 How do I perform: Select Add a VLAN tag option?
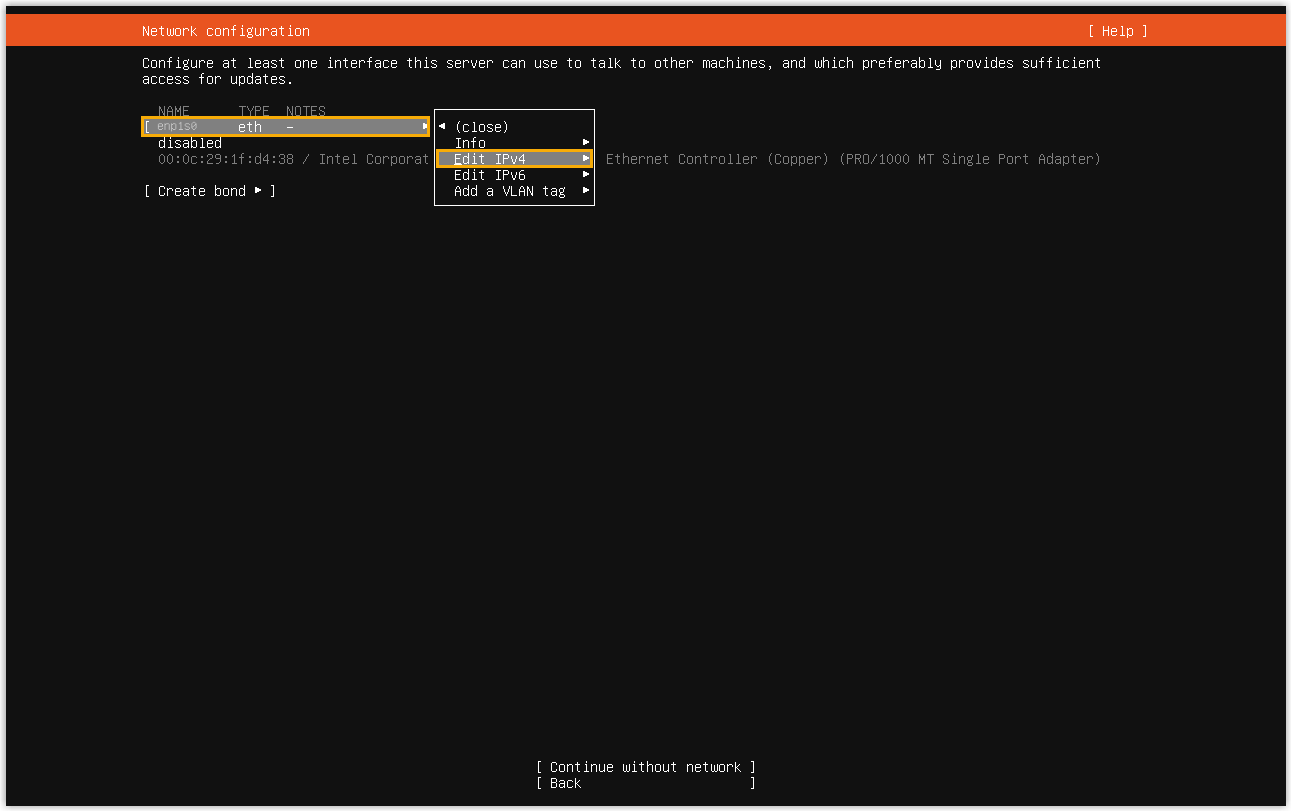click(x=510, y=191)
